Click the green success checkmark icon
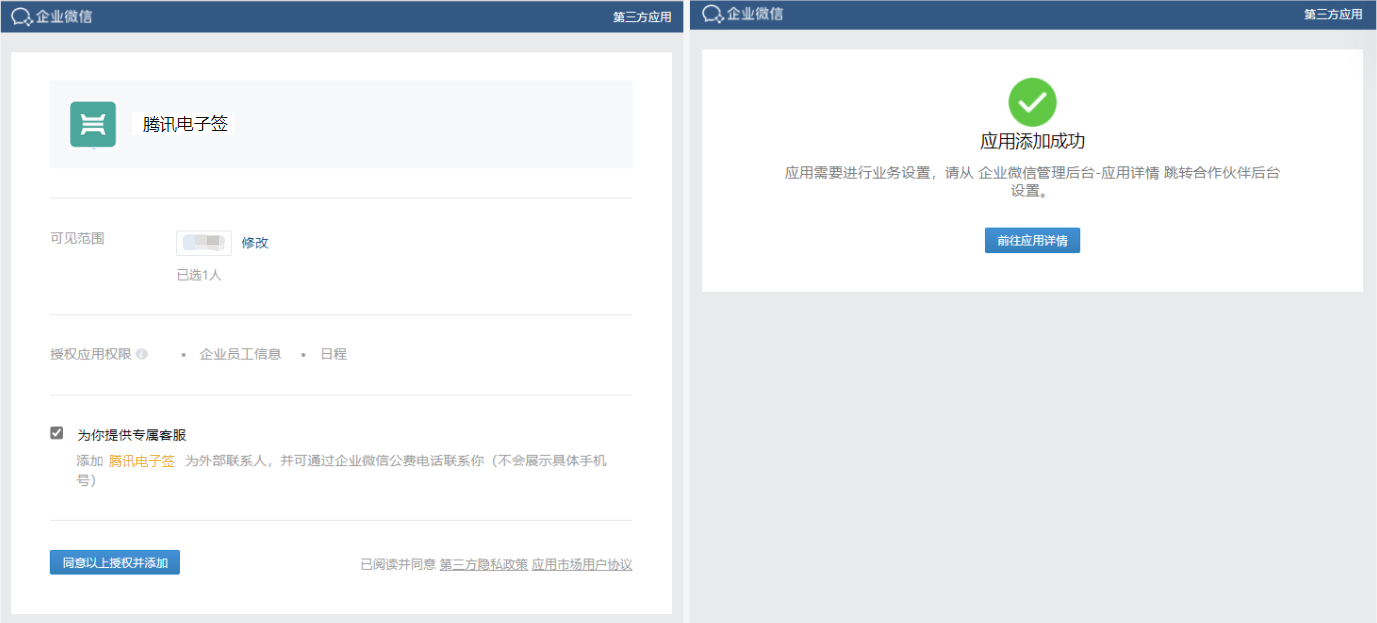This screenshot has height=623, width=1377. 1032,102
